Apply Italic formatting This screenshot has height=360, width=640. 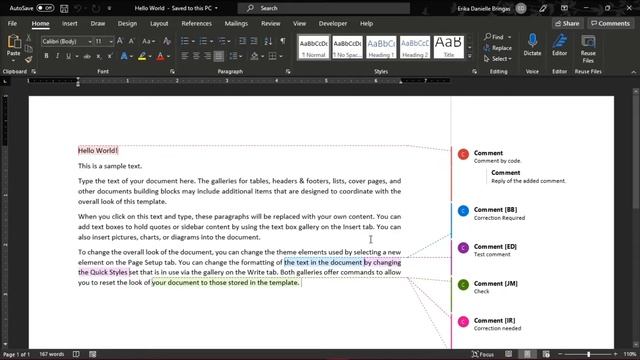pyautogui.click(x=57, y=56)
